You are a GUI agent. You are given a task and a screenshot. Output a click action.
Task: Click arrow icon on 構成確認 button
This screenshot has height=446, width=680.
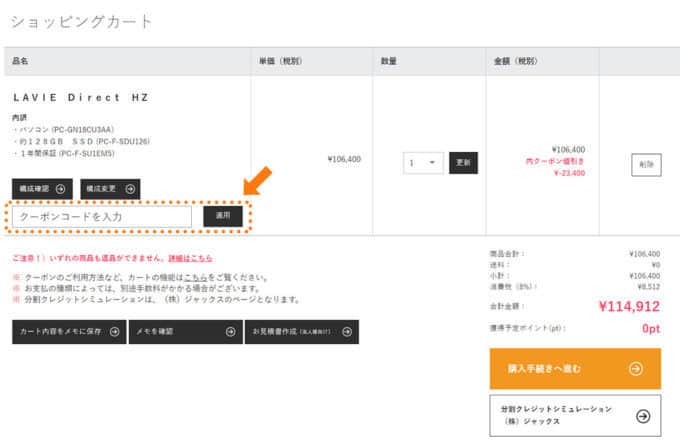[x=61, y=189]
